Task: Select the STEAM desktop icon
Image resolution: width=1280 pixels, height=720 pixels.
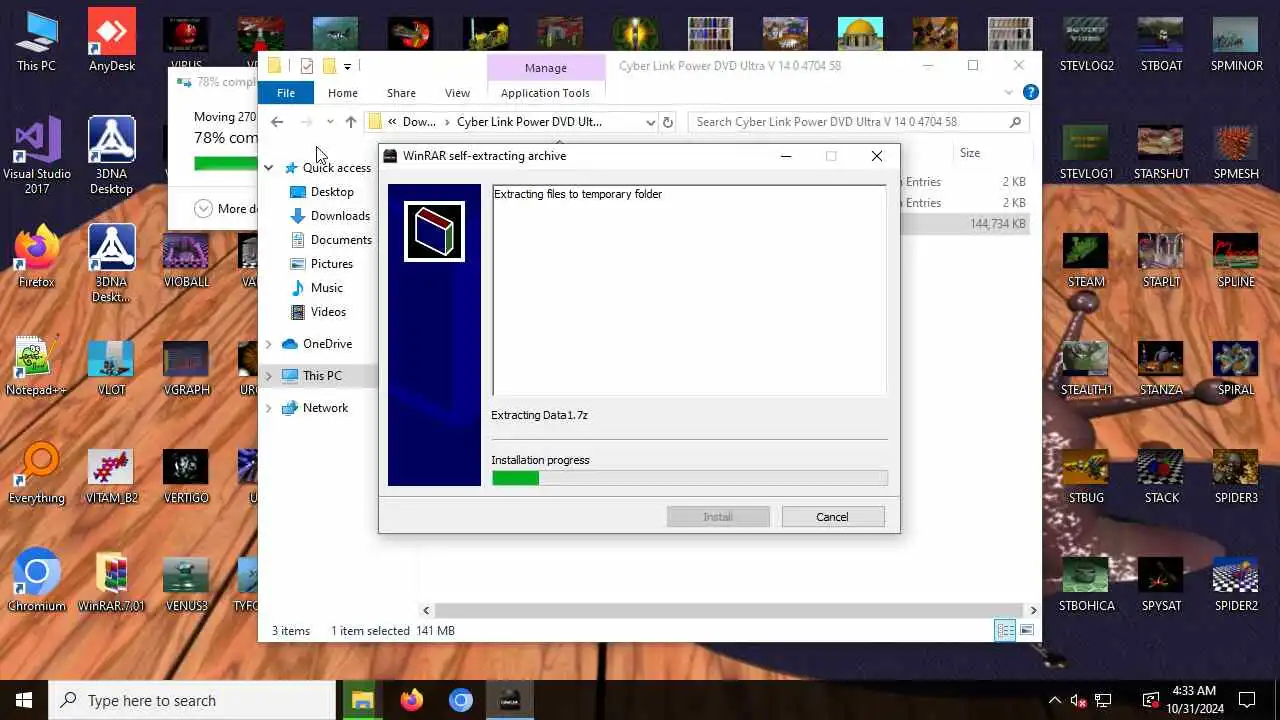Action: (1086, 258)
